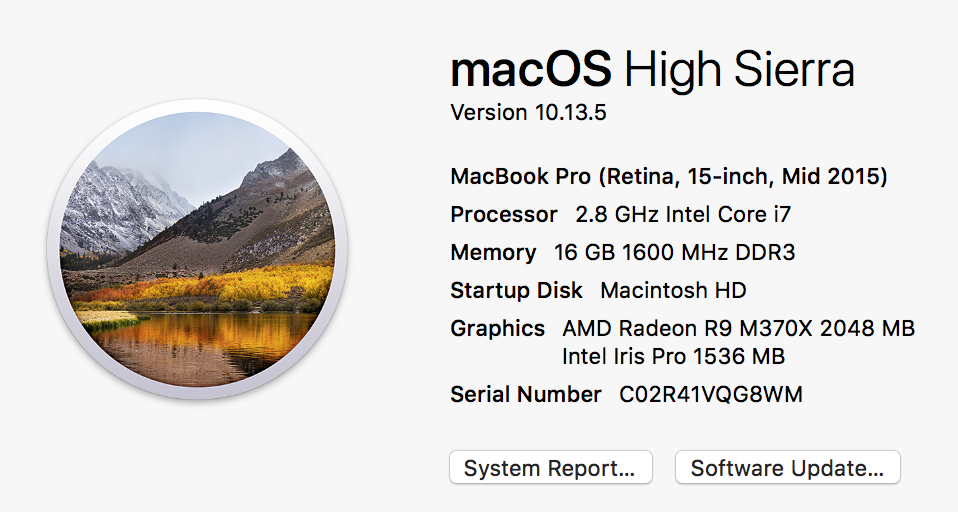The height and width of the screenshot is (512, 958).
Task: Click the Serial Number label
Action: tap(526, 395)
